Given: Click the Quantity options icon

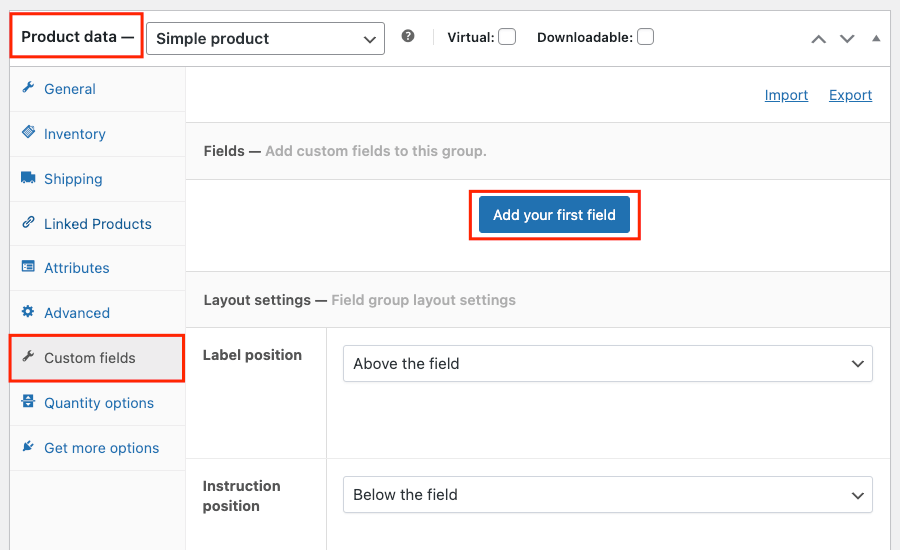Looking at the screenshot, I should [28, 401].
